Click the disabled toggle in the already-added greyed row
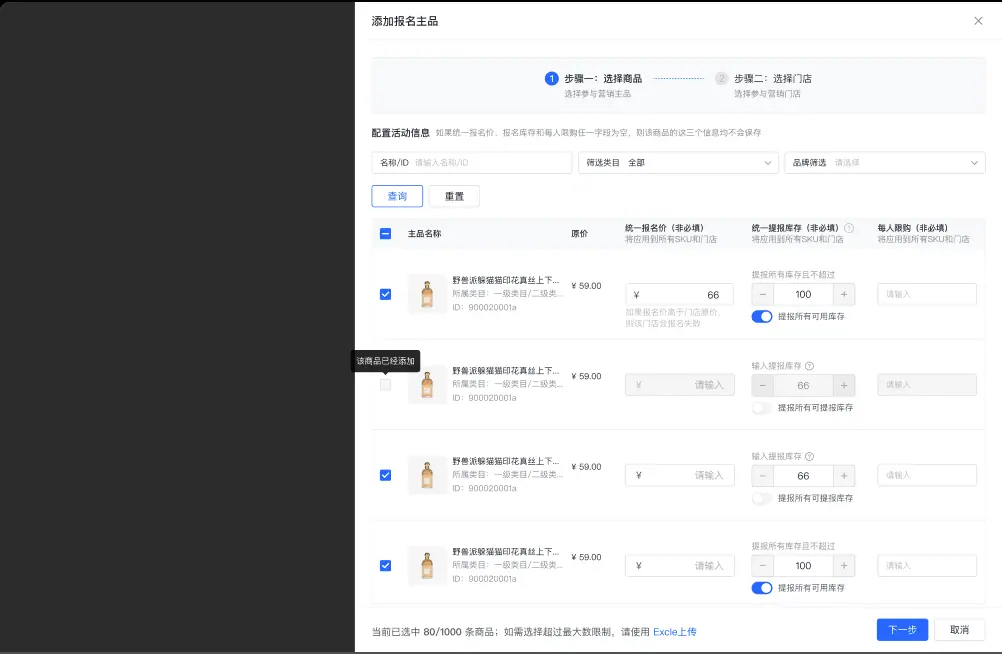1002x654 pixels. (x=762, y=408)
